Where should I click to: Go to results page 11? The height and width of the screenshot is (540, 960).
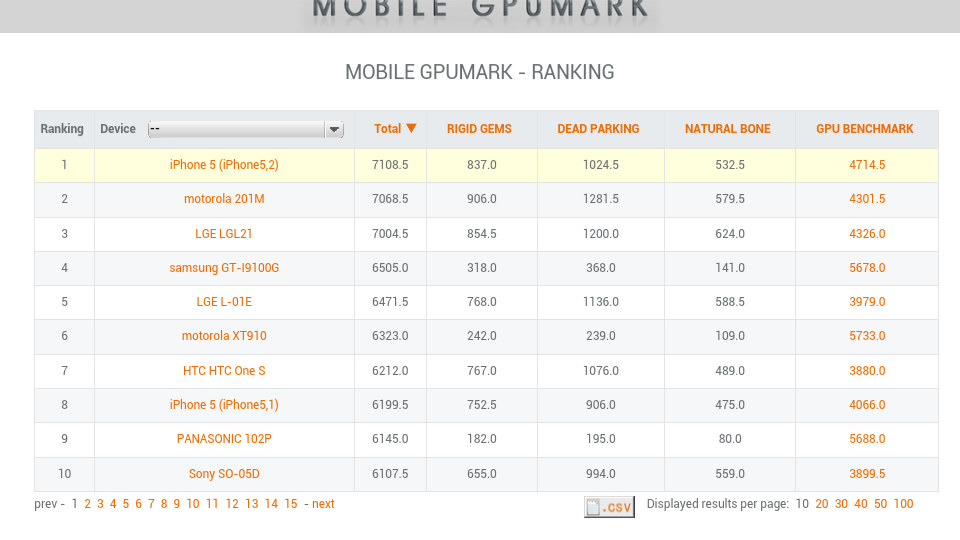click(212, 504)
